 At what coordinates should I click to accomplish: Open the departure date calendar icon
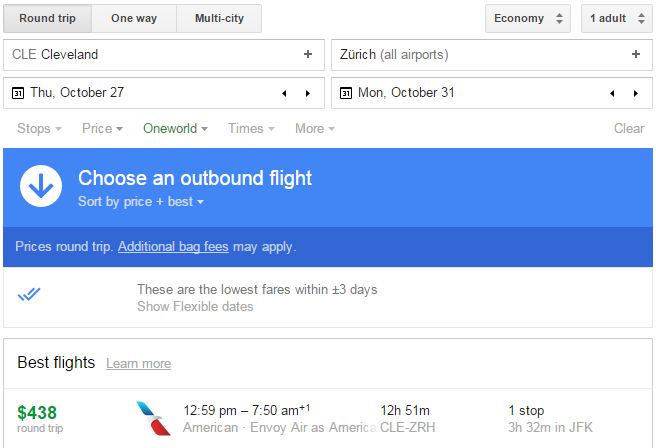pyautogui.click(x=17, y=93)
